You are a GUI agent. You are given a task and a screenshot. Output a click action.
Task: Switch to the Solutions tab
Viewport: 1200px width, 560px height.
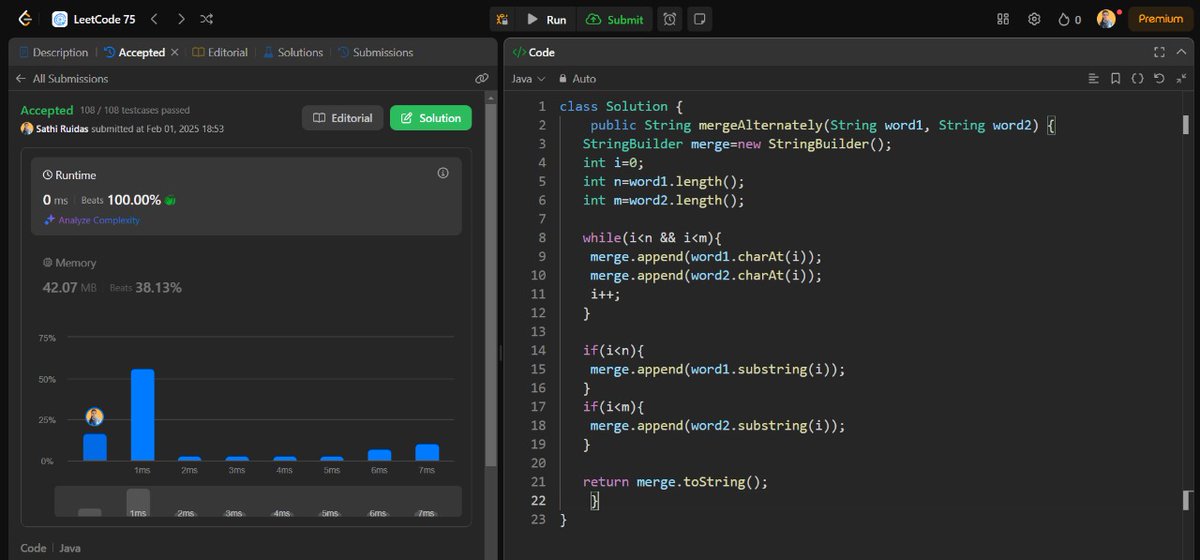click(x=293, y=52)
